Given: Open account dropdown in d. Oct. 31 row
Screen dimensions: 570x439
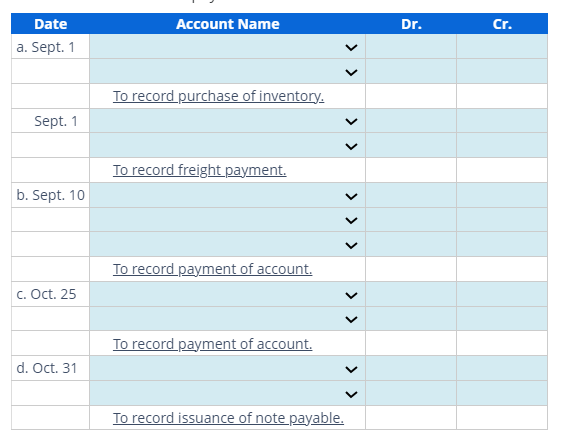Looking at the screenshot, I should tap(228, 368).
